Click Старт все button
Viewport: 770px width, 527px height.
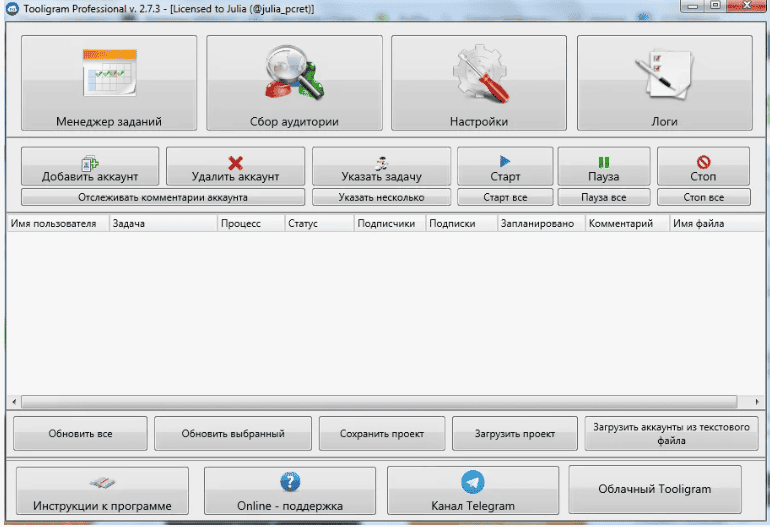(x=505, y=197)
